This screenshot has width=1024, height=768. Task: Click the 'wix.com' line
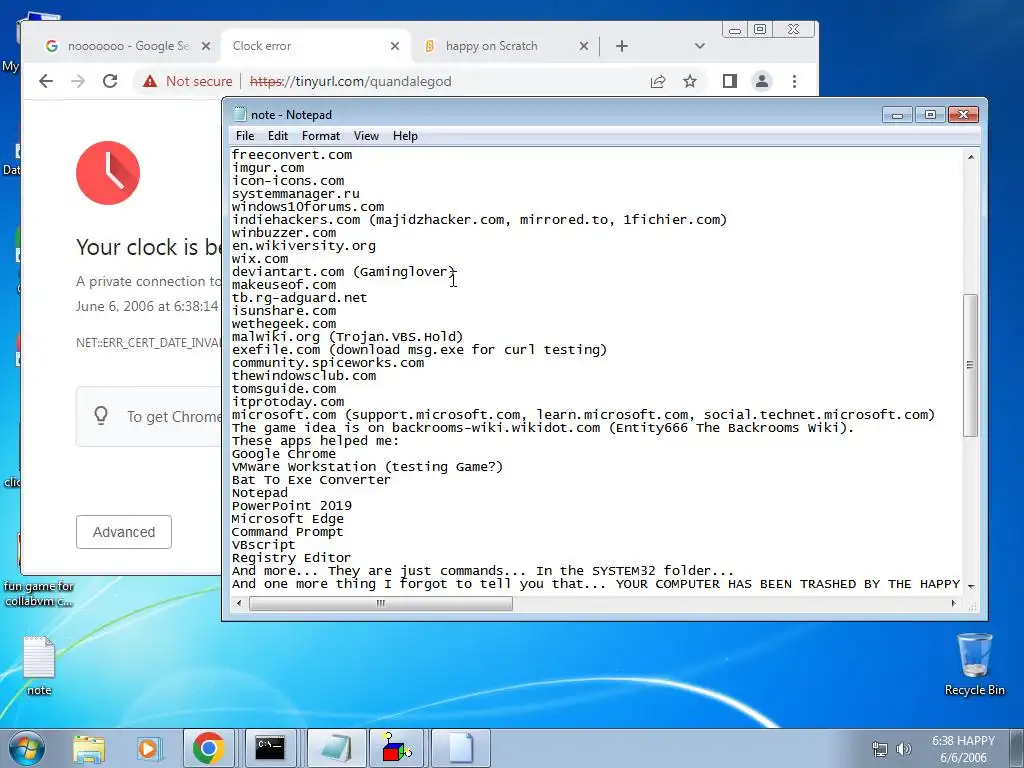(260, 259)
